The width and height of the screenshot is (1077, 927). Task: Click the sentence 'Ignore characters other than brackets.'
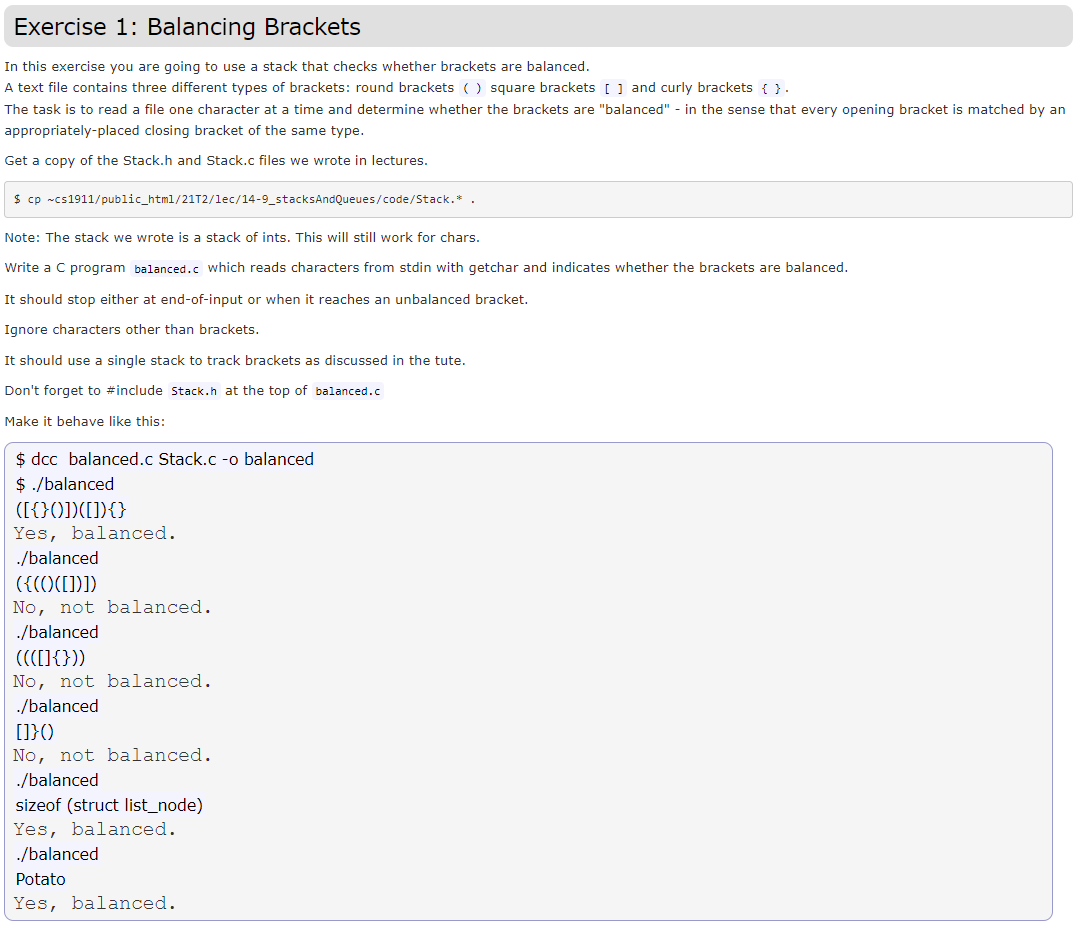click(132, 330)
